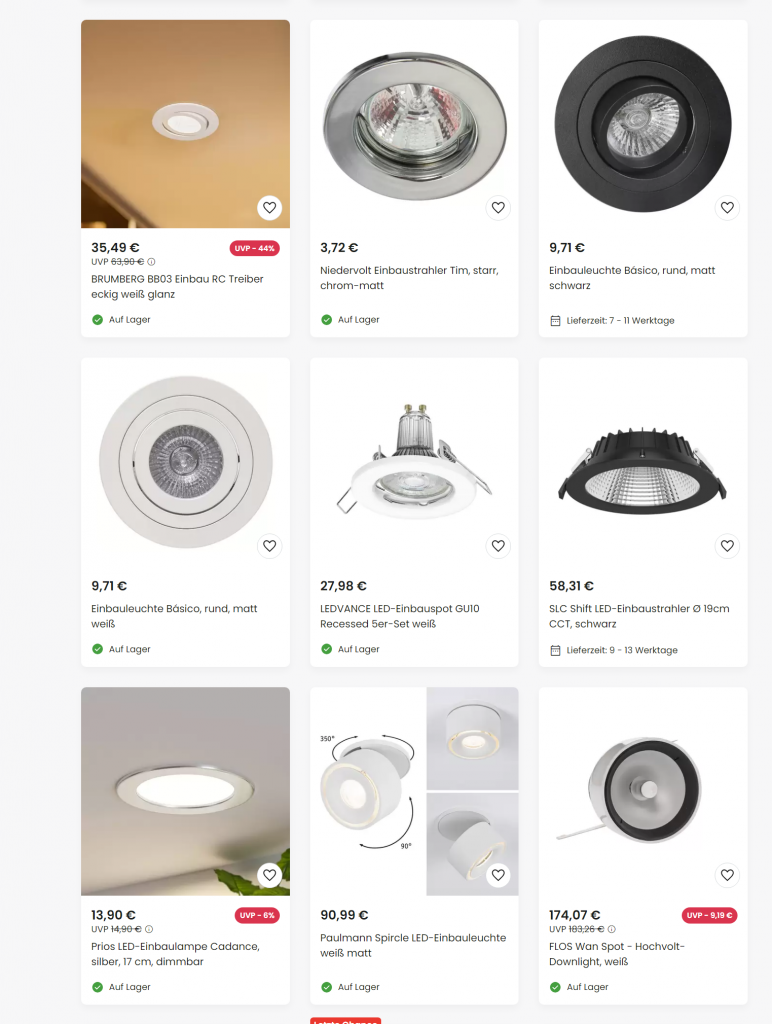Wishlist the white Básico Einbauleuchte
Viewport: 772px width, 1024px height.
coord(269,546)
